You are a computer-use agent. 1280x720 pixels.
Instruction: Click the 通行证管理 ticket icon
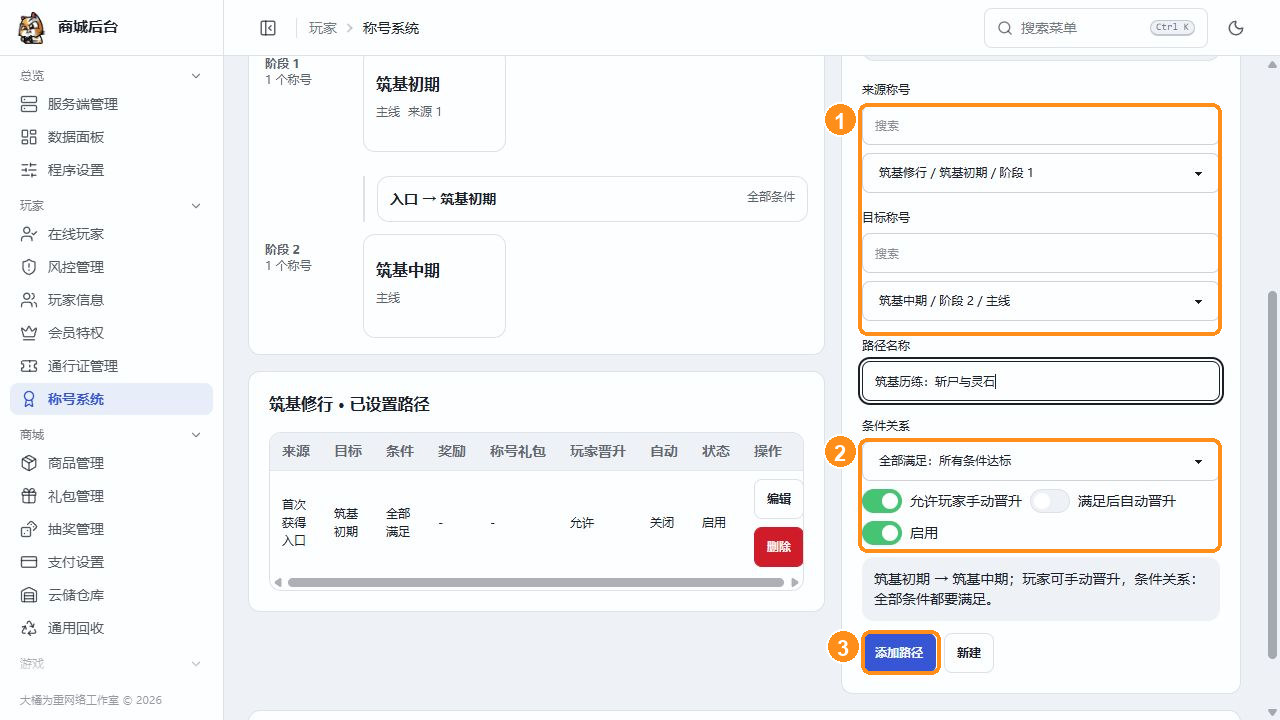click(x=29, y=366)
